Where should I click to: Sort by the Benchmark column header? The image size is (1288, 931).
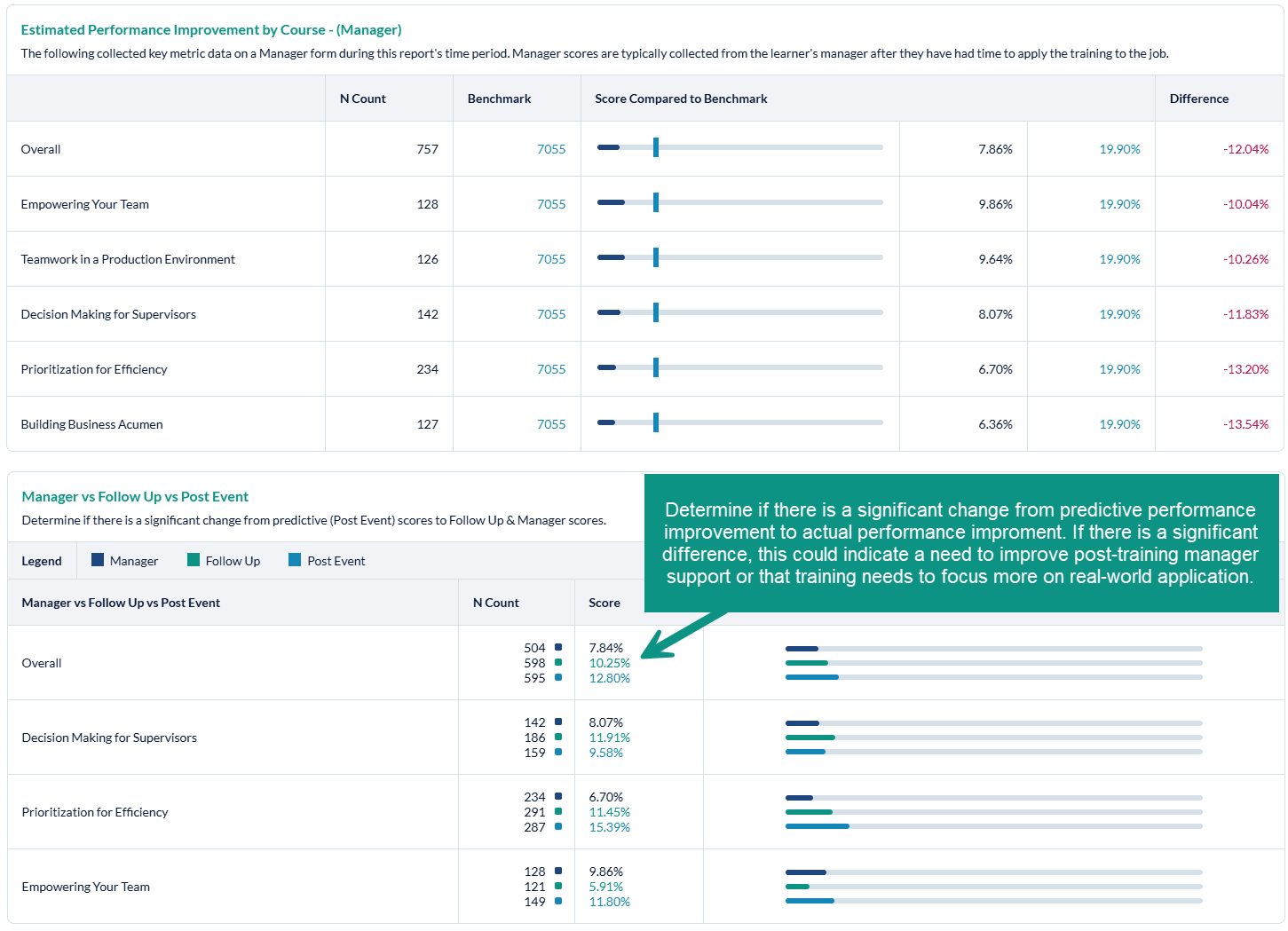tap(499, 99)
